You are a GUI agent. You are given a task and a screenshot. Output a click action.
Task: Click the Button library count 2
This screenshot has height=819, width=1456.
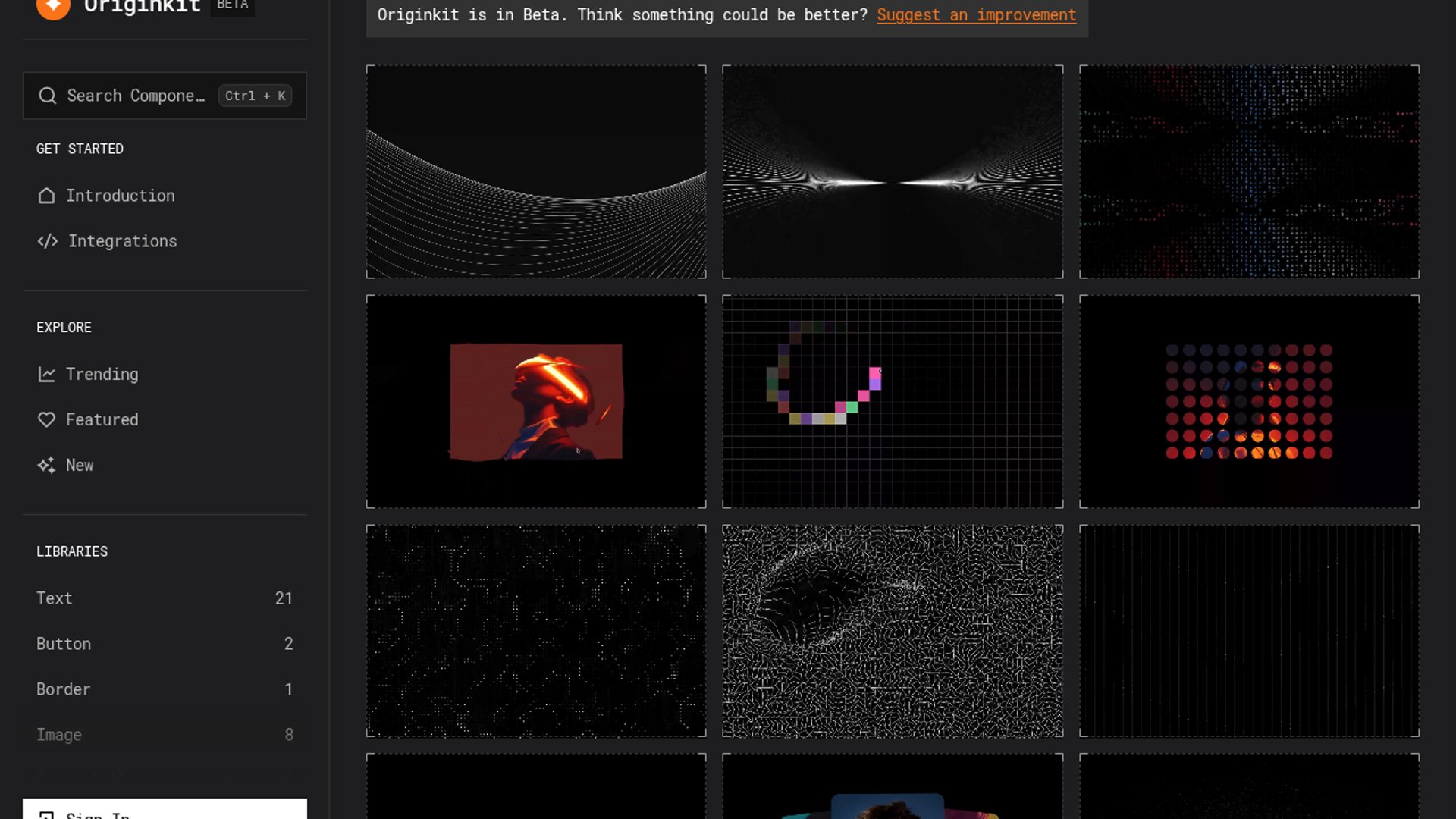click(x=288, y=644)
